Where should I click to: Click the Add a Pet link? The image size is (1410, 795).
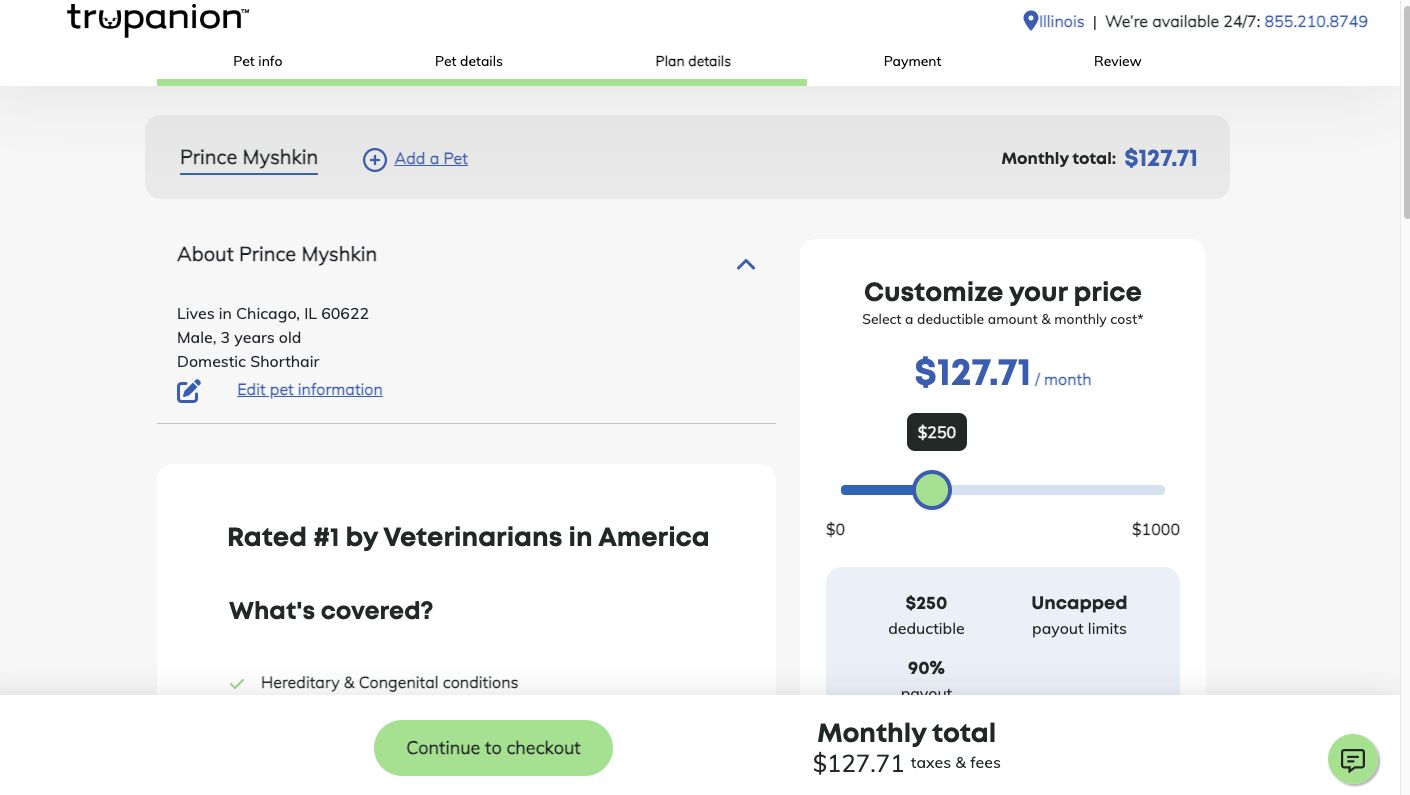click(431, 158)
